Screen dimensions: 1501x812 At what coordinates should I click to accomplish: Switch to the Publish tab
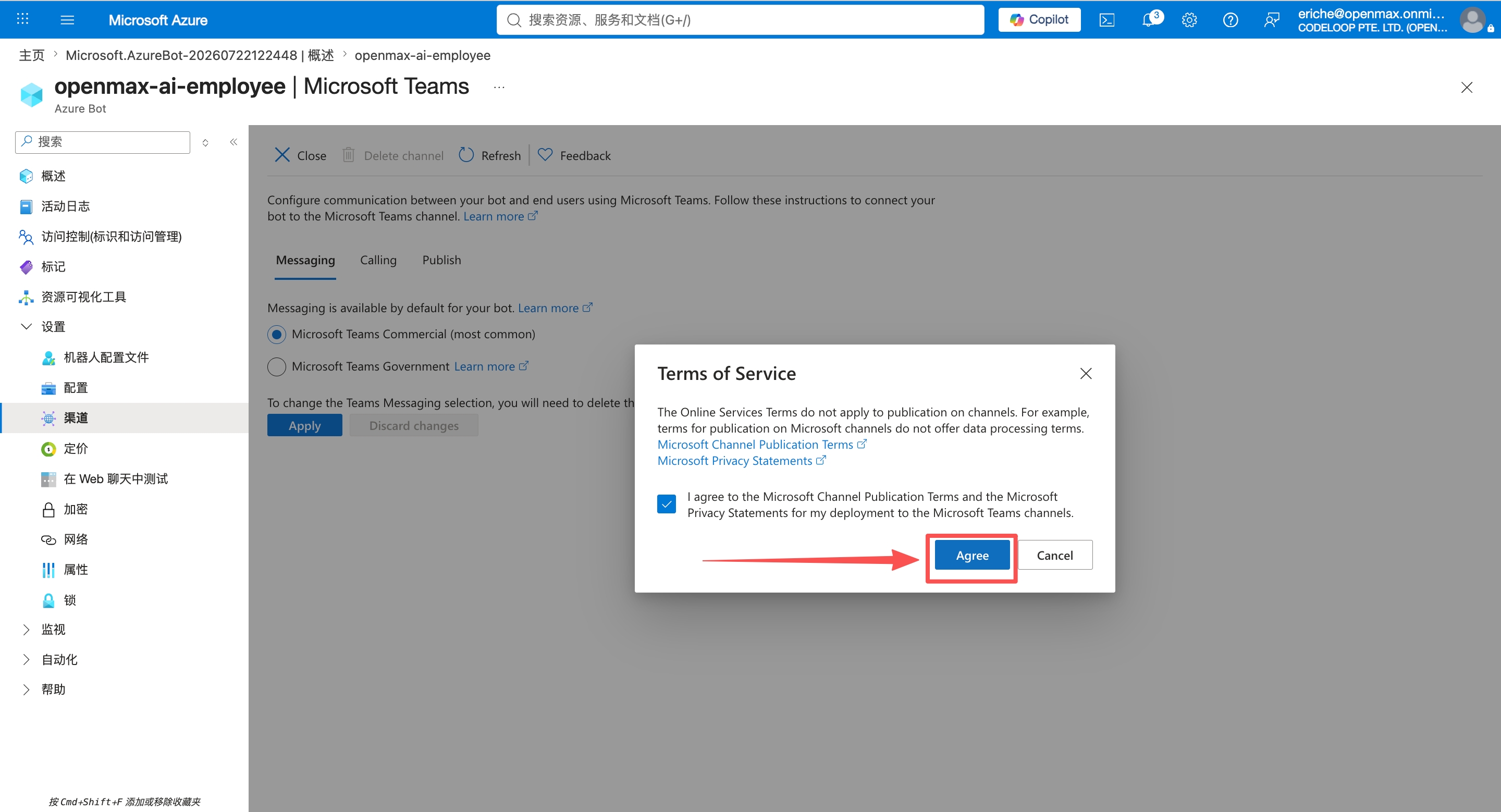441,261
